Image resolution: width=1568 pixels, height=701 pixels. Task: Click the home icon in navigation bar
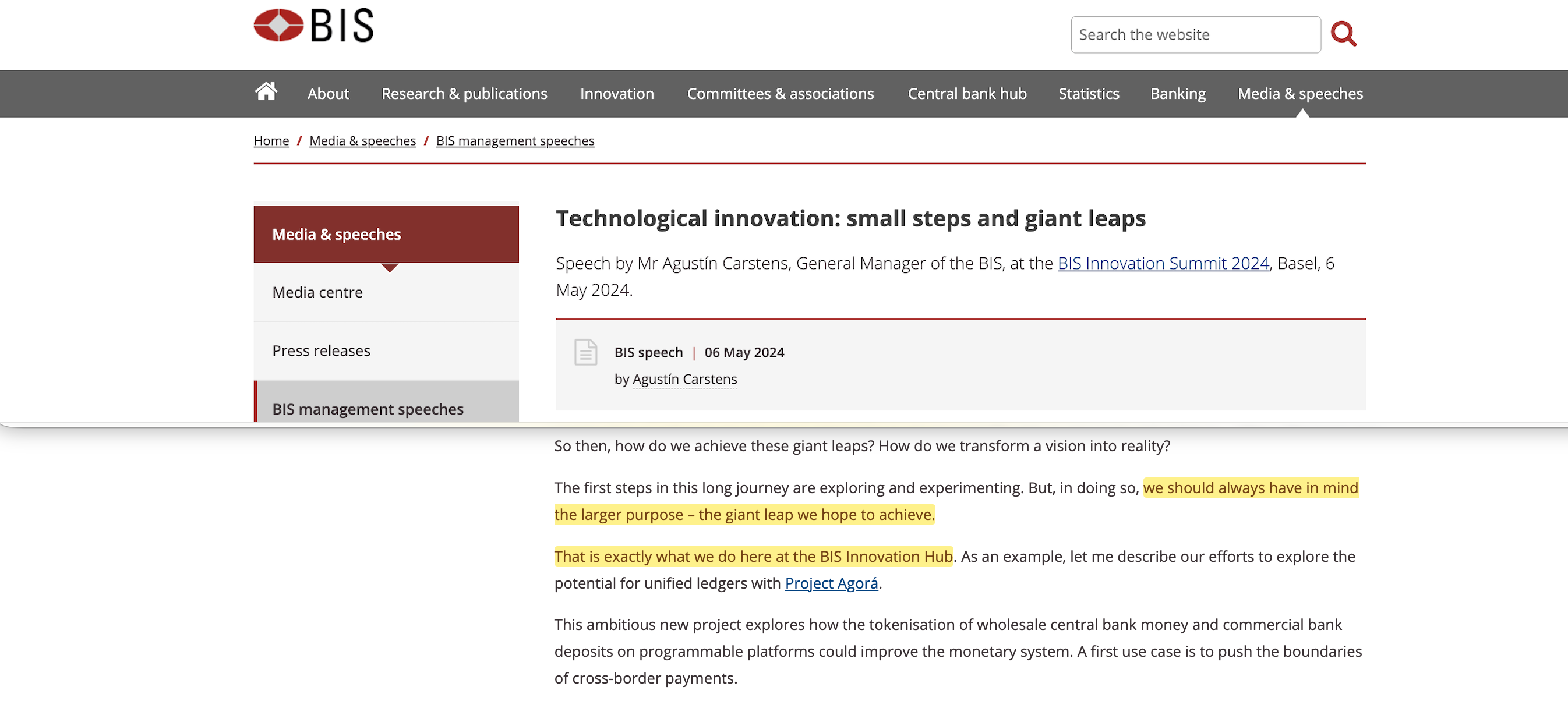pyautogui.click(x=266, y=93)
